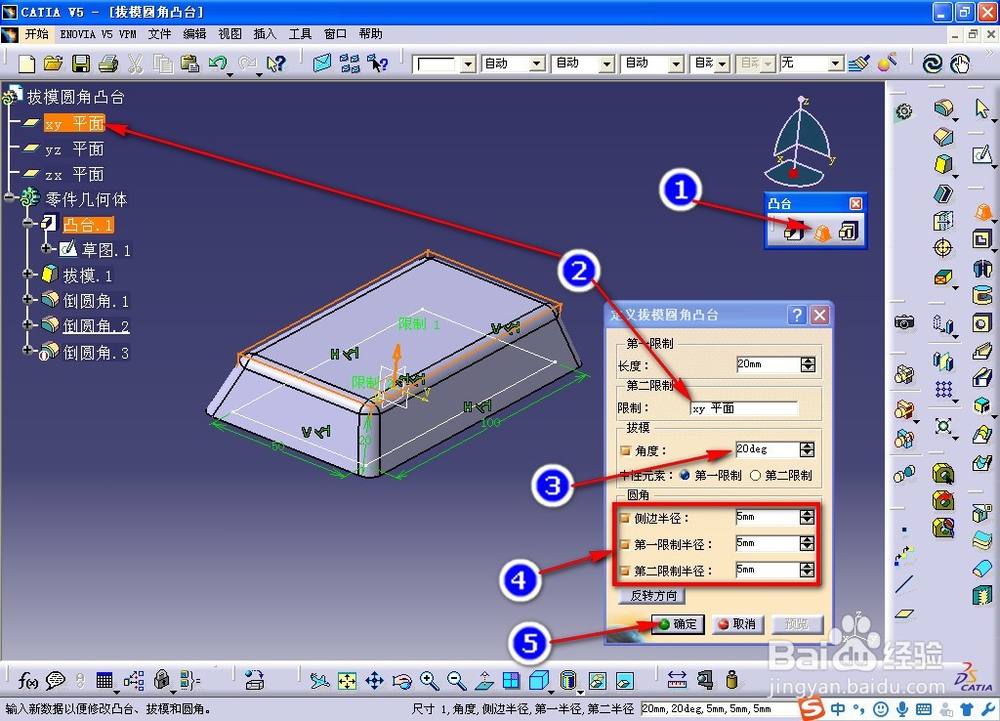
Task: Click the What's This help cursor icon
Action: (x=277, y=63)
